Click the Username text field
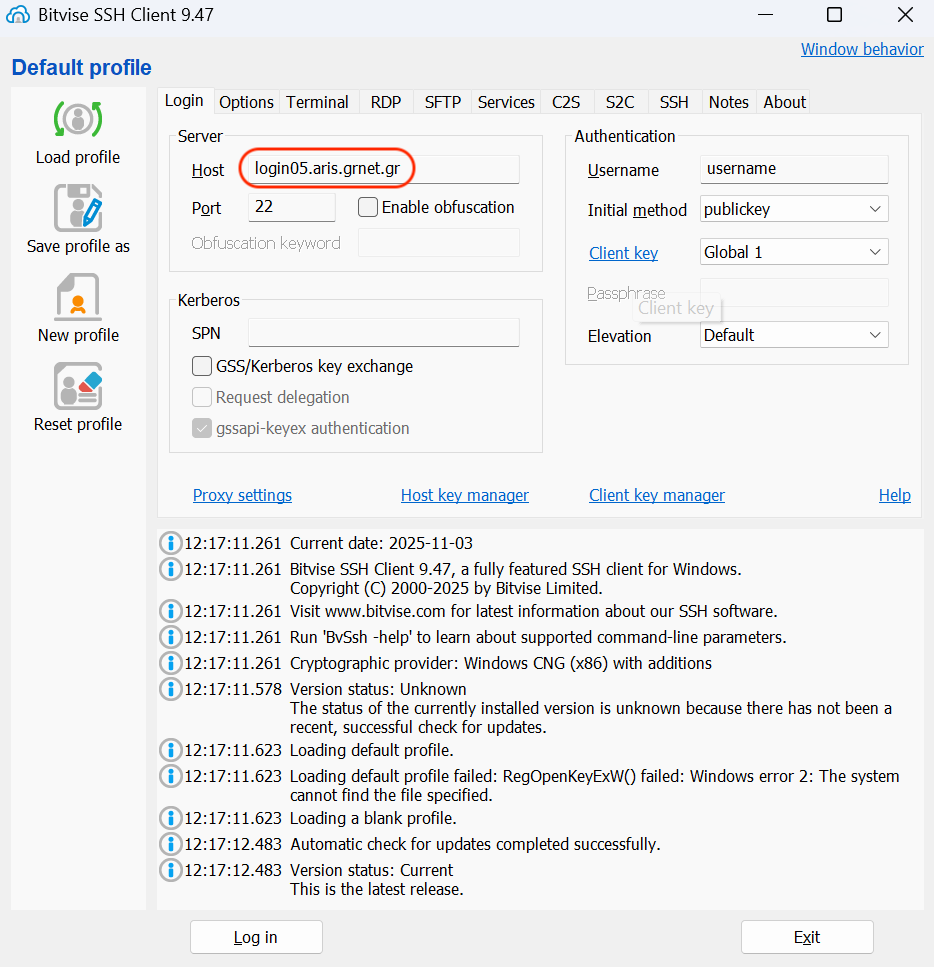 pos(794,169)
